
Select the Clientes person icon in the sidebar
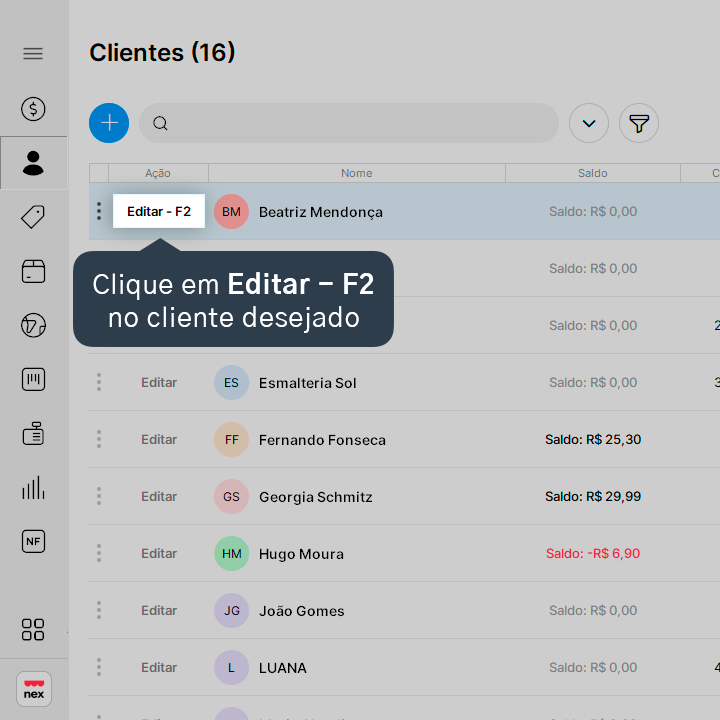(33, 163)
